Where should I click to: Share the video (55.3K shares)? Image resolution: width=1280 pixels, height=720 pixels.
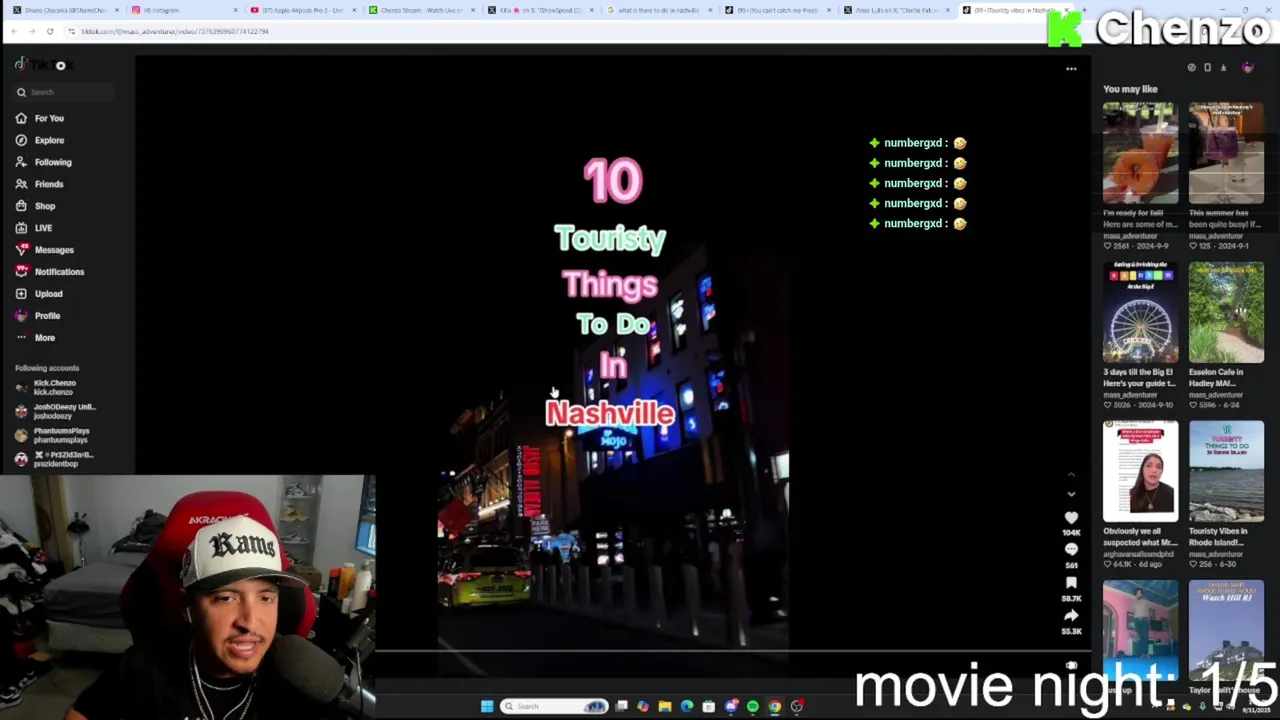1071,616
